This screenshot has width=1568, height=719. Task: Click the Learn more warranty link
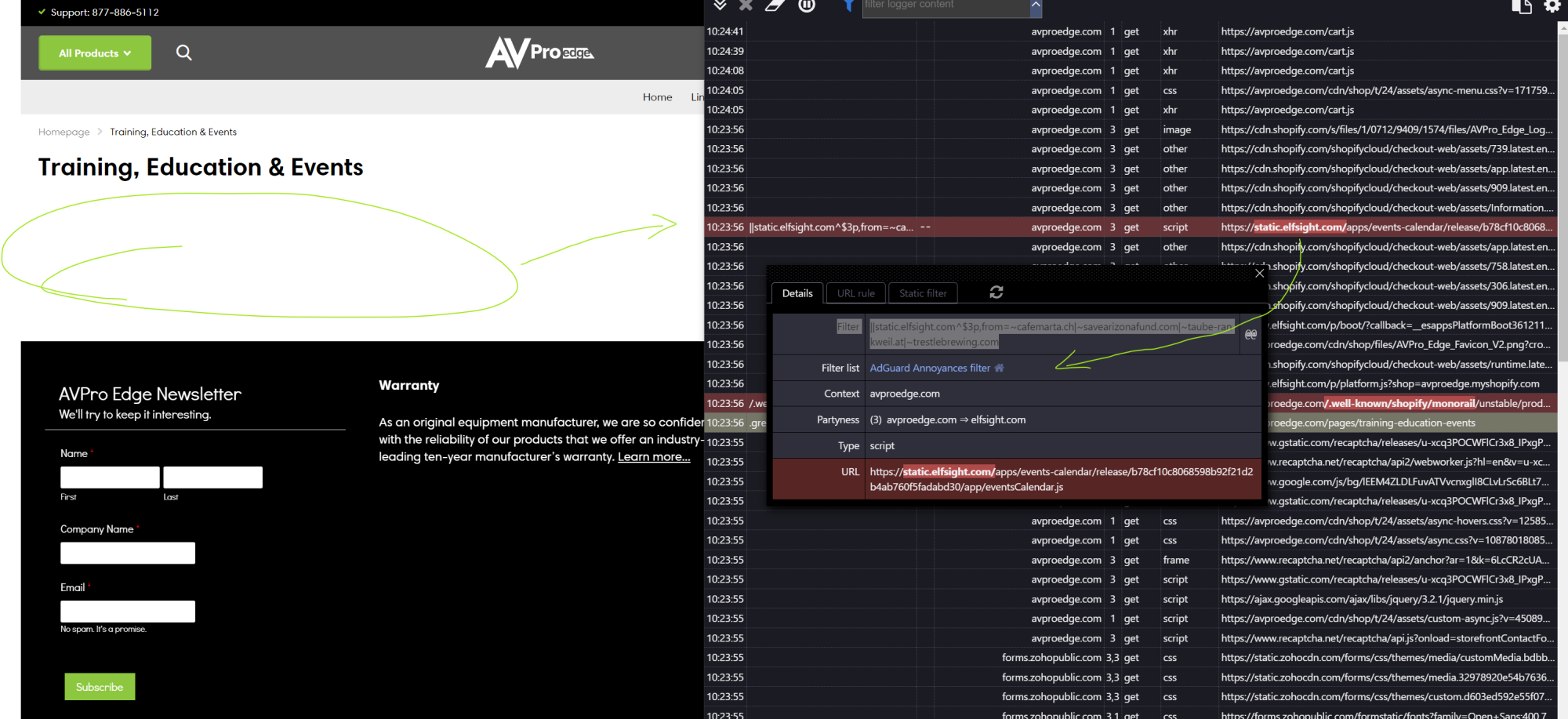pos(654,456)
